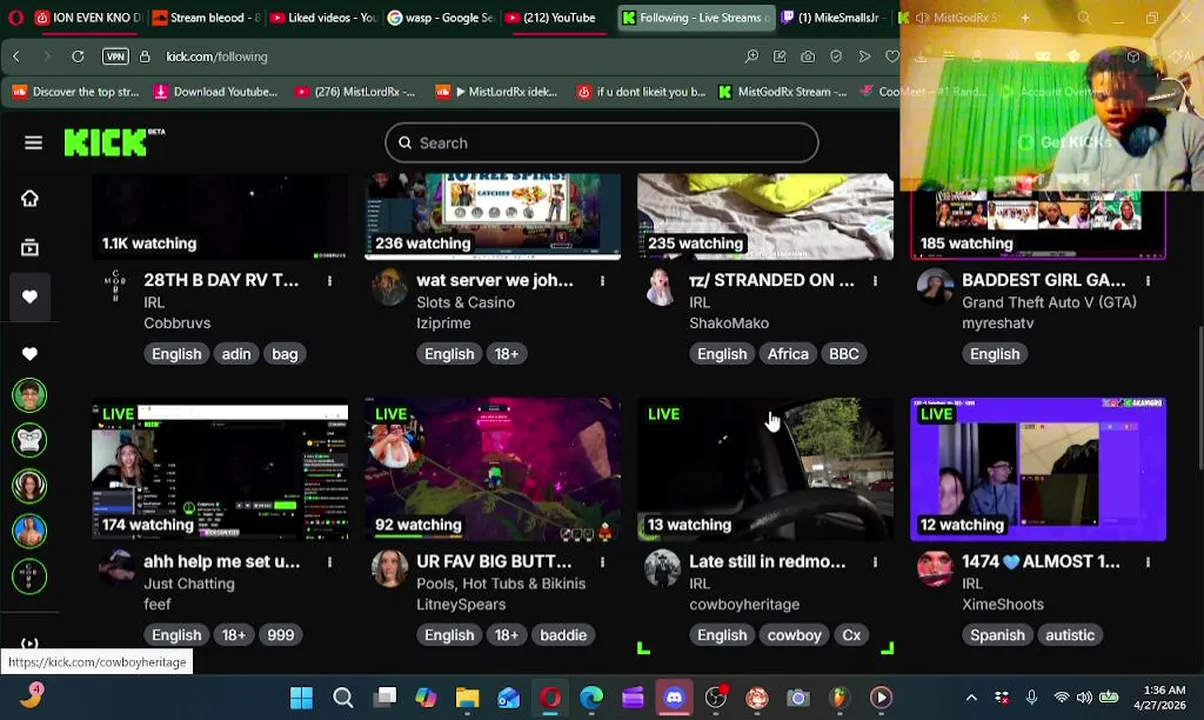Open options for UR FAV BIG BUTT stream
This screenshot has width=1204, height=720.
click(x=602, y=562)
